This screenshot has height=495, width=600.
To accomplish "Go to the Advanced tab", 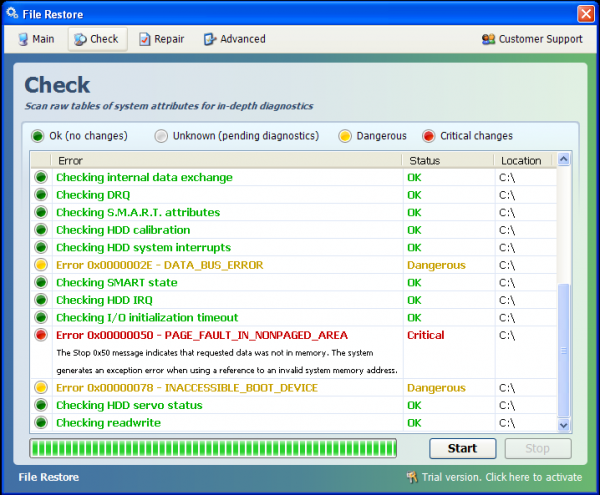I will [235, 39].
